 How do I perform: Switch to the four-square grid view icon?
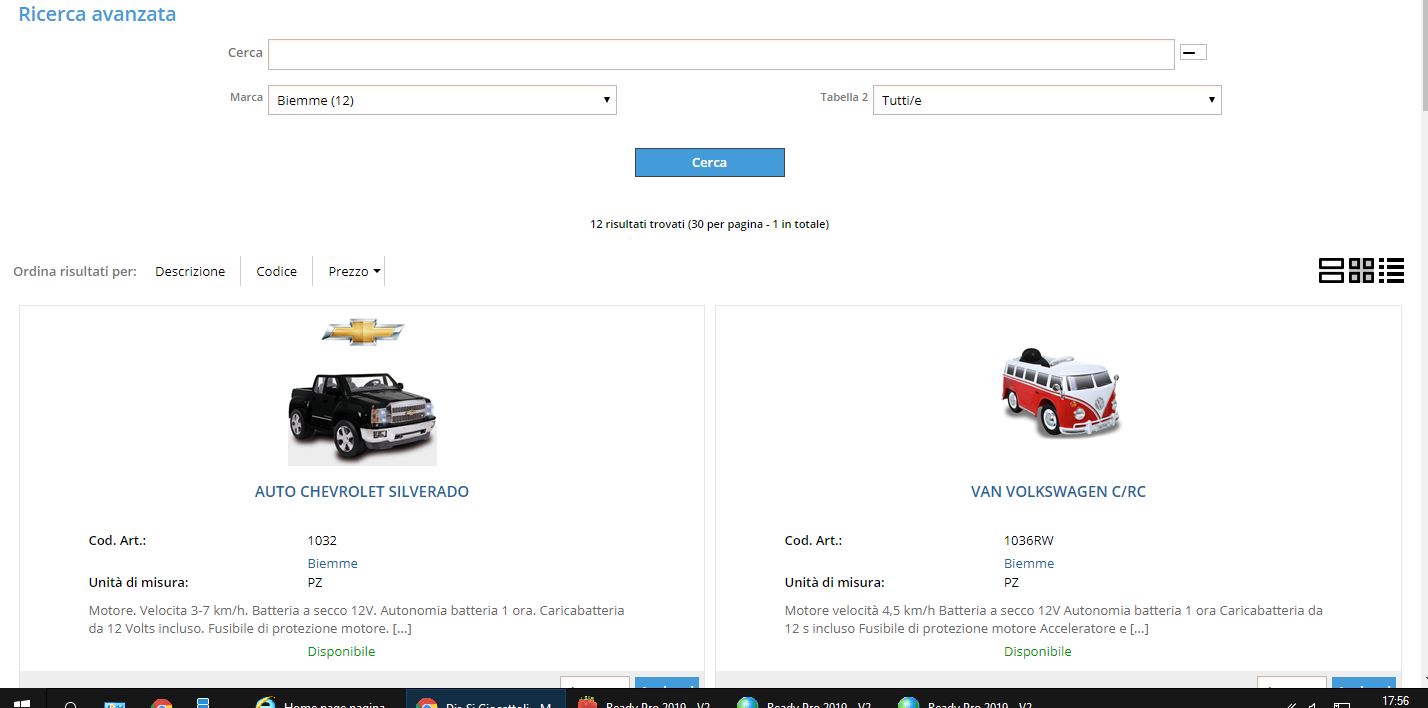pos(1361,270)
